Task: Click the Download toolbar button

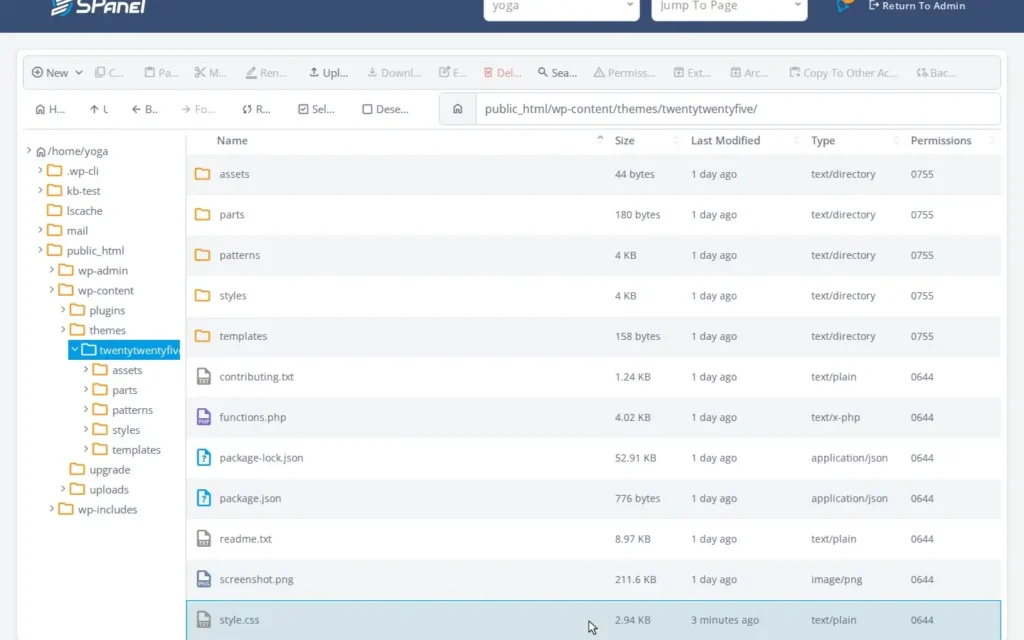Action: [x=394, y=72]
